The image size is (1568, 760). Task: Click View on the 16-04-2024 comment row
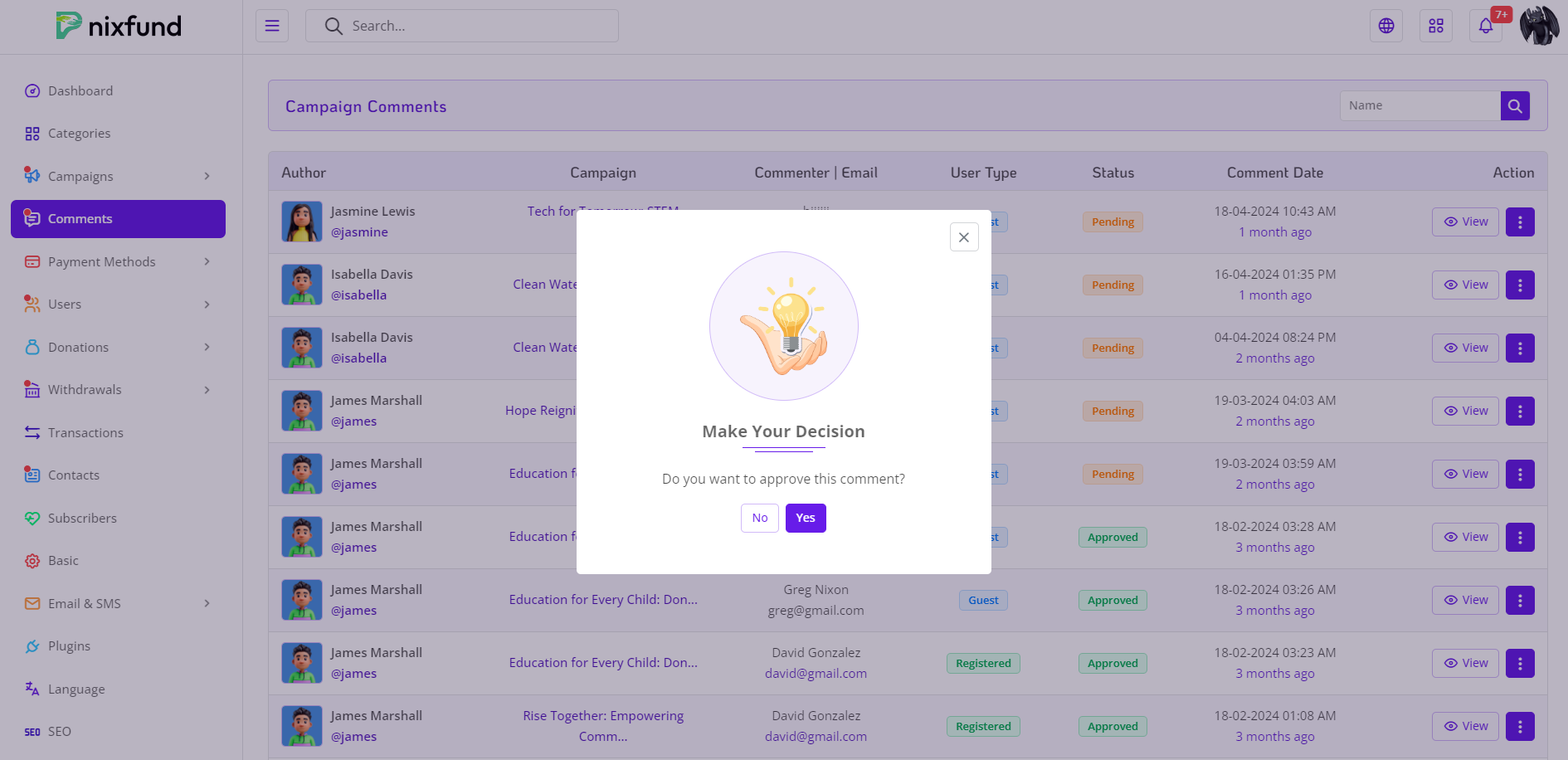1464,285
